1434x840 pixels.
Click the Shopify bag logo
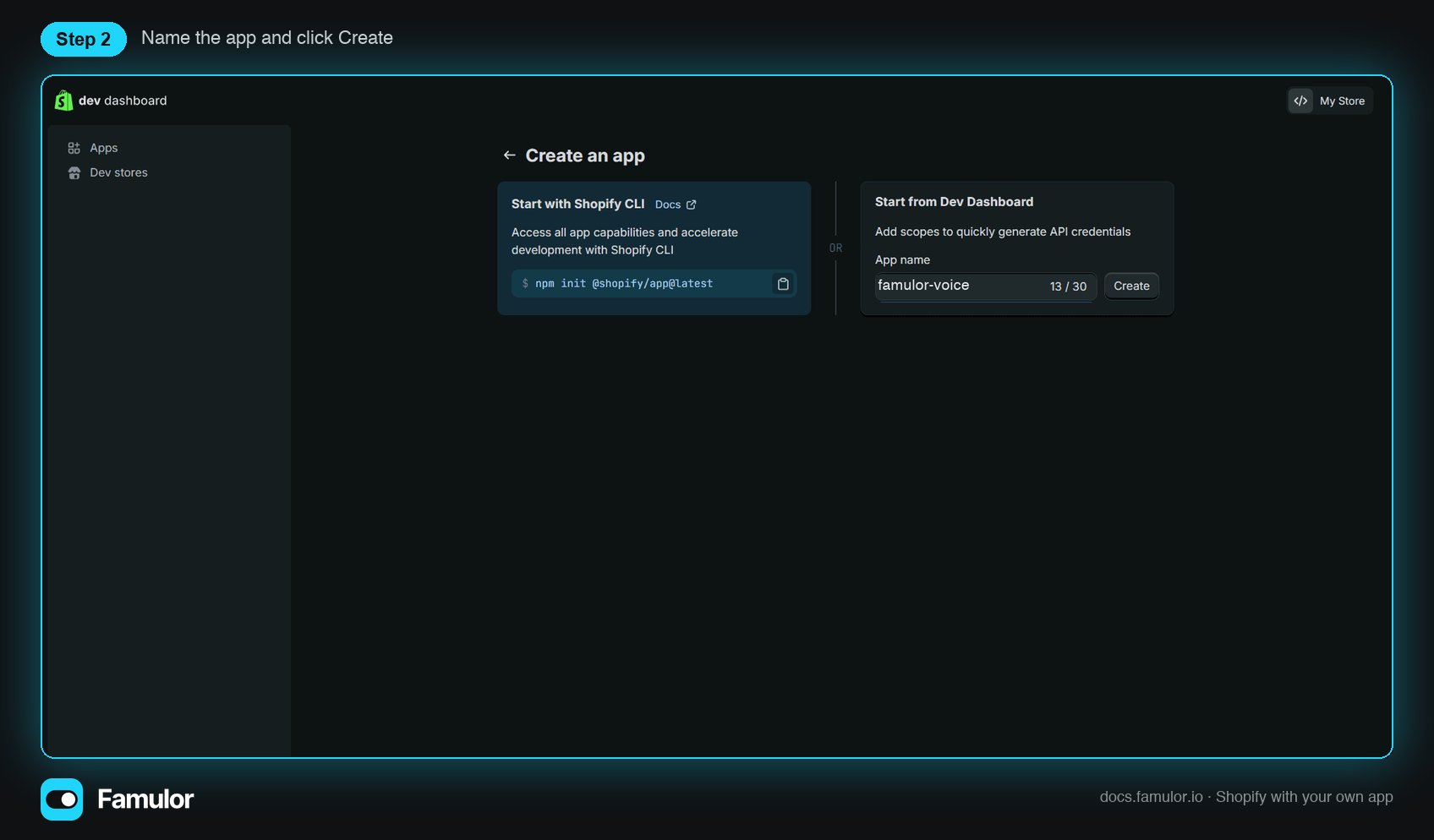[x=63, y=101]
